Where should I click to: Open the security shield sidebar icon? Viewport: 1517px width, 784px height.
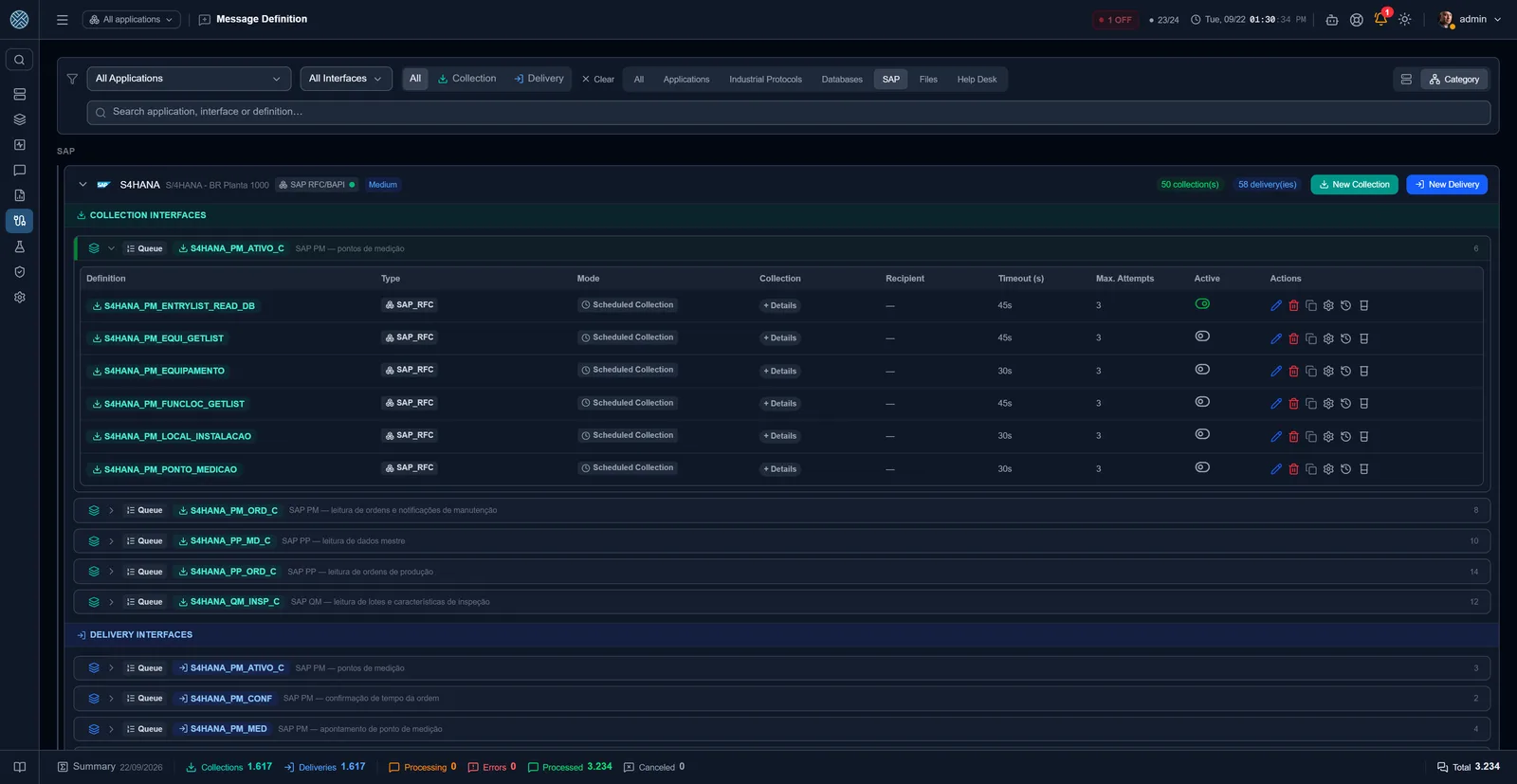coord(19,272)
